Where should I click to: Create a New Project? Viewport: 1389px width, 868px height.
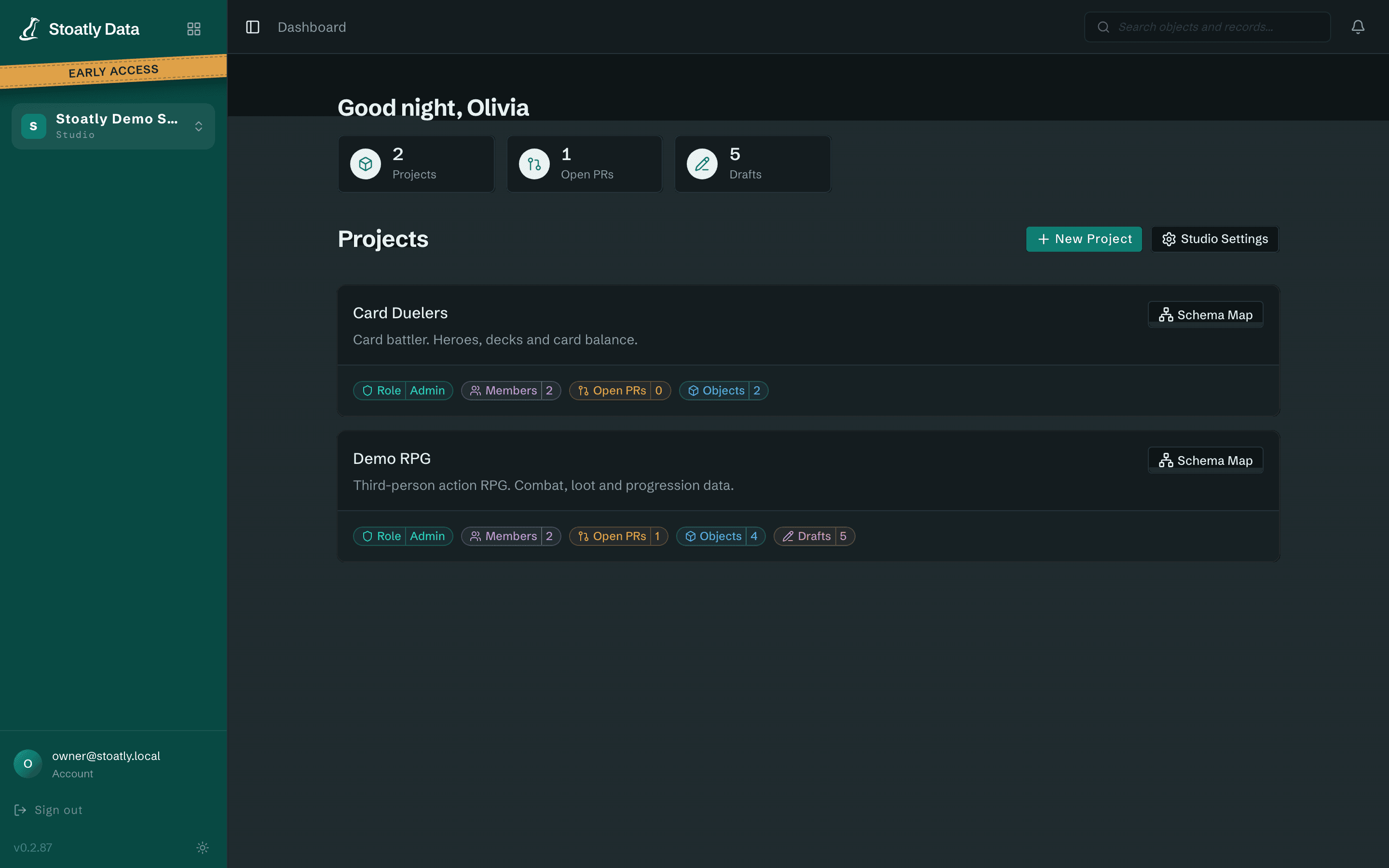point(1084,239)
